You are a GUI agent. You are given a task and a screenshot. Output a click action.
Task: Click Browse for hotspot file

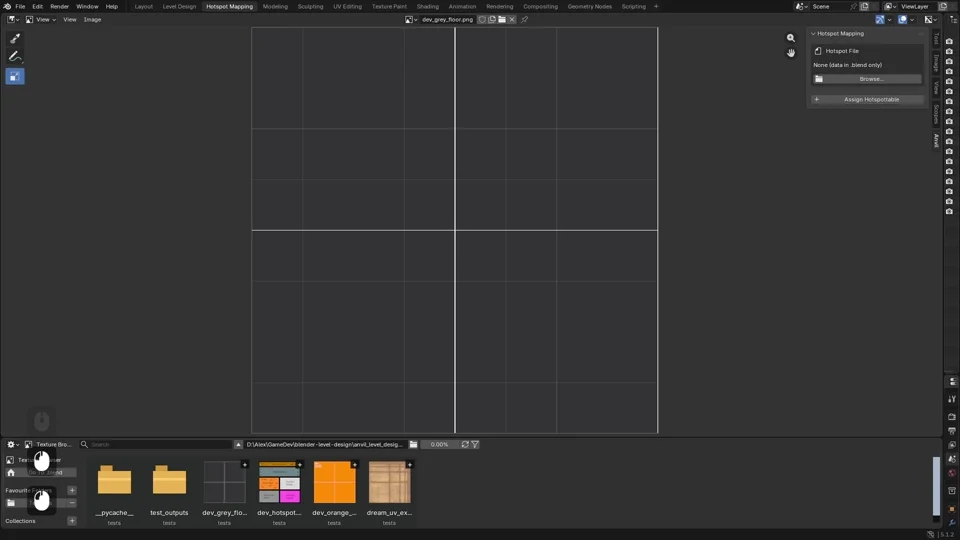click(866, 79)
